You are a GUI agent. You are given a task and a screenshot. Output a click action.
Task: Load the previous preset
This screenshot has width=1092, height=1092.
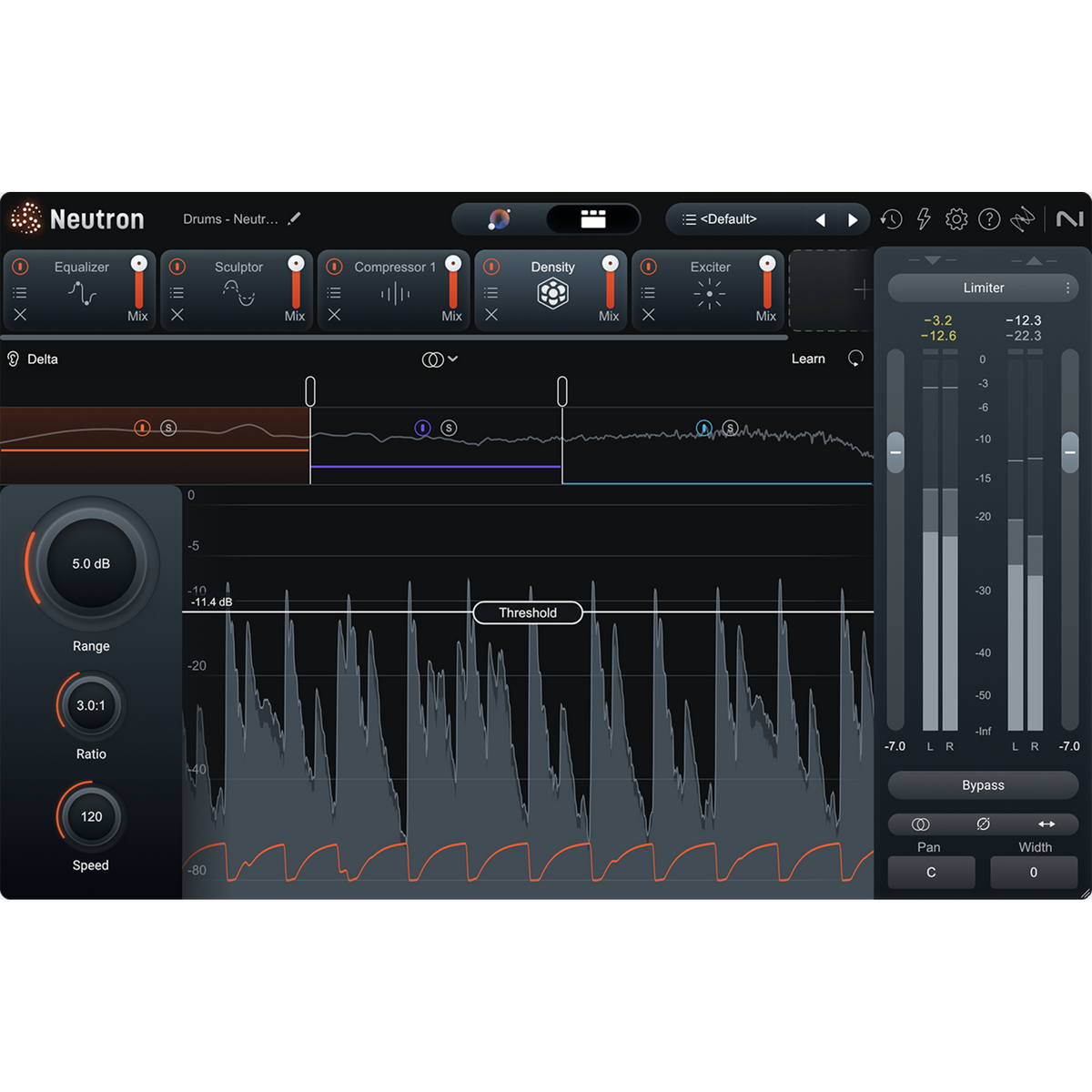coord(821,220)
